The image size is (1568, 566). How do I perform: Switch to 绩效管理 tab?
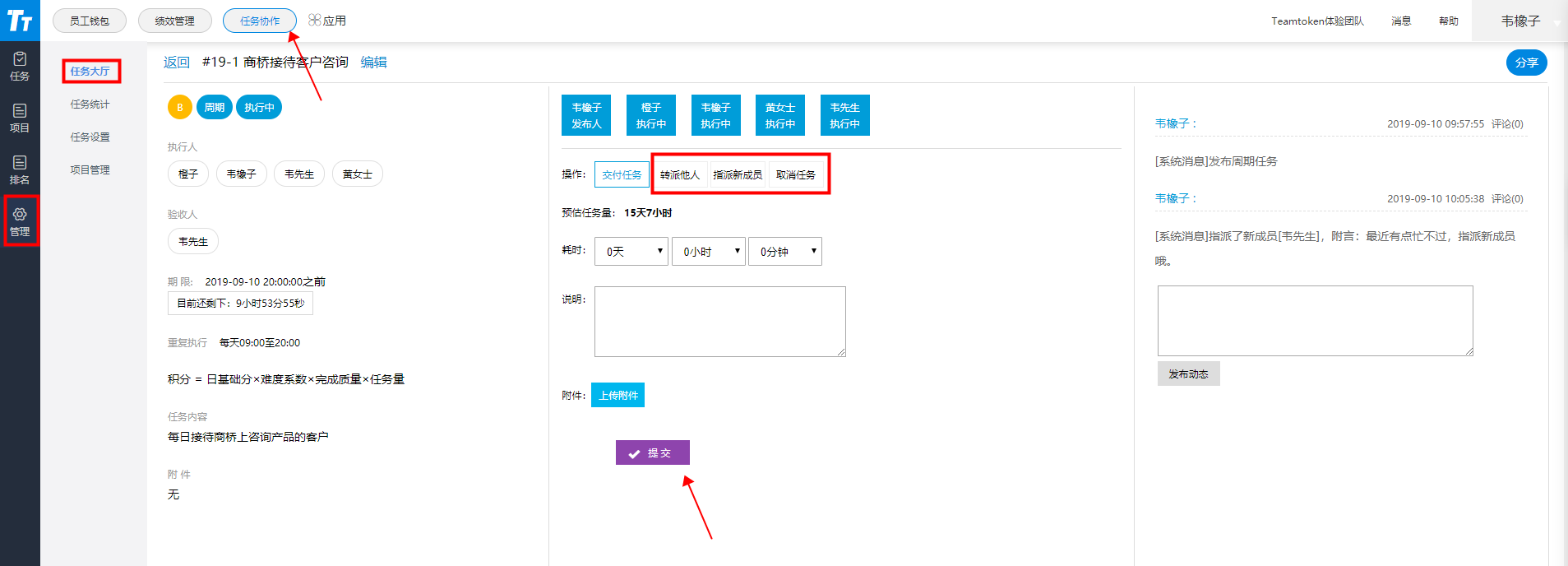coord(175,21)
